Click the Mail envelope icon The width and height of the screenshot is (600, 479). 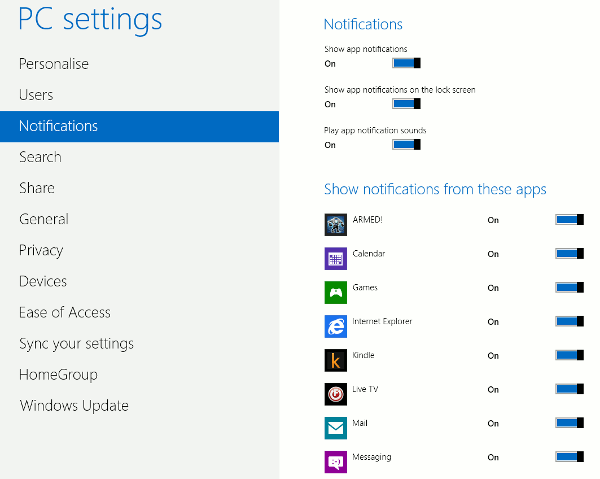(336, 428)
